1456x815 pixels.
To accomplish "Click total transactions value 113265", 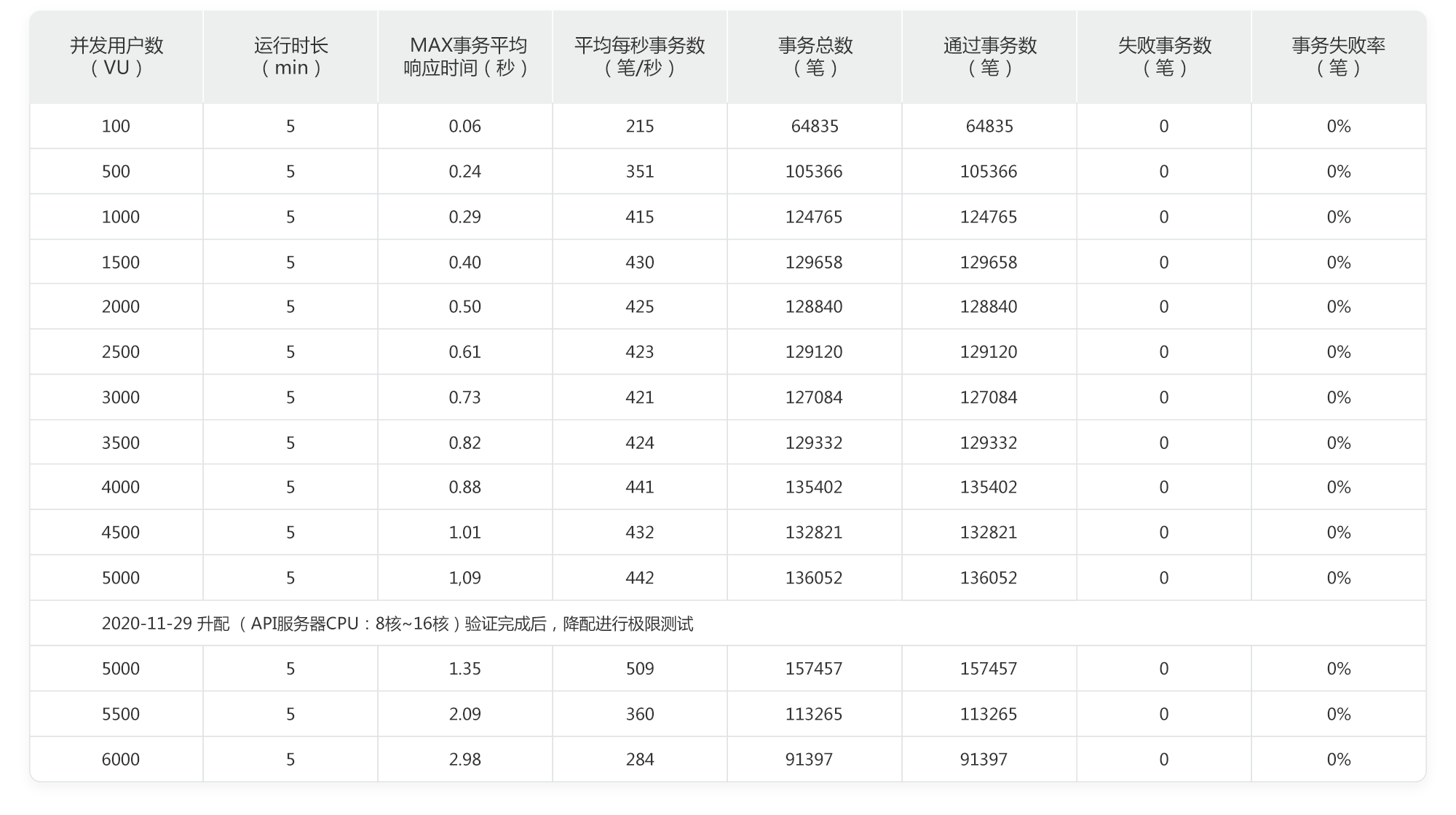I will click(x=814, y=715).
